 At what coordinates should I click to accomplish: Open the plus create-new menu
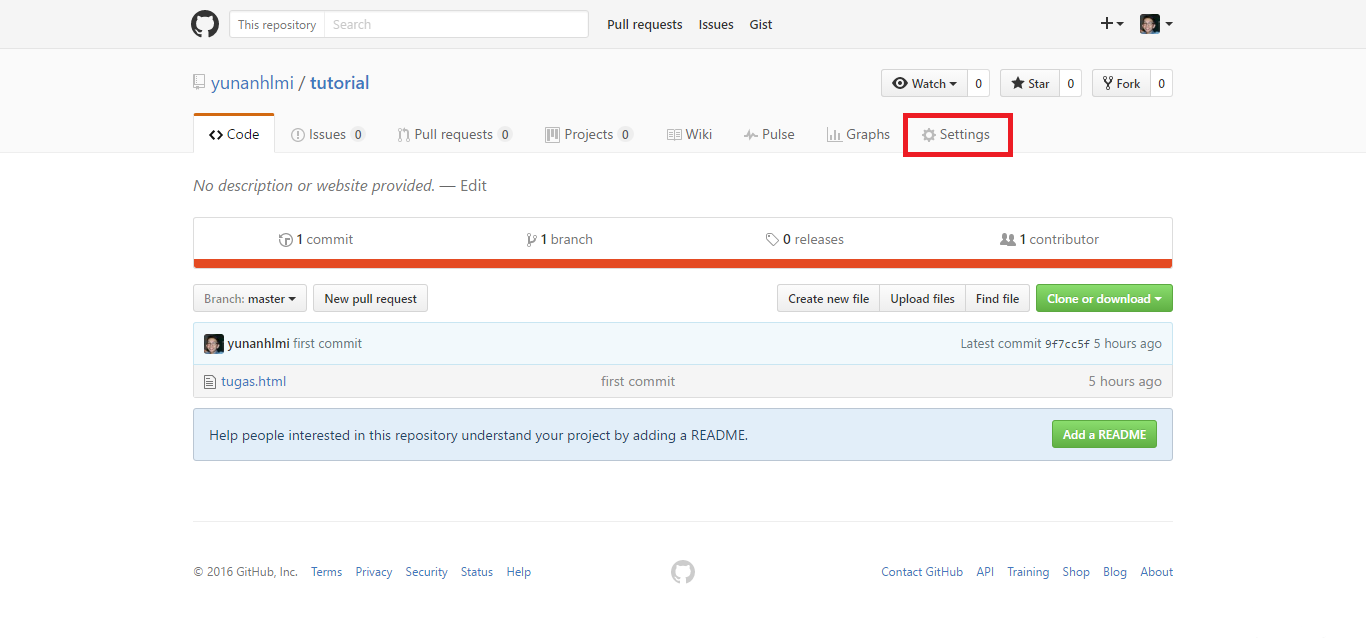(1112, 24)
